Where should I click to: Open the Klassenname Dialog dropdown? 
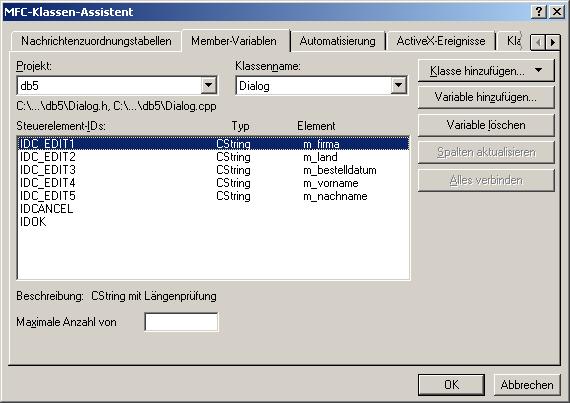click(398, 85)
